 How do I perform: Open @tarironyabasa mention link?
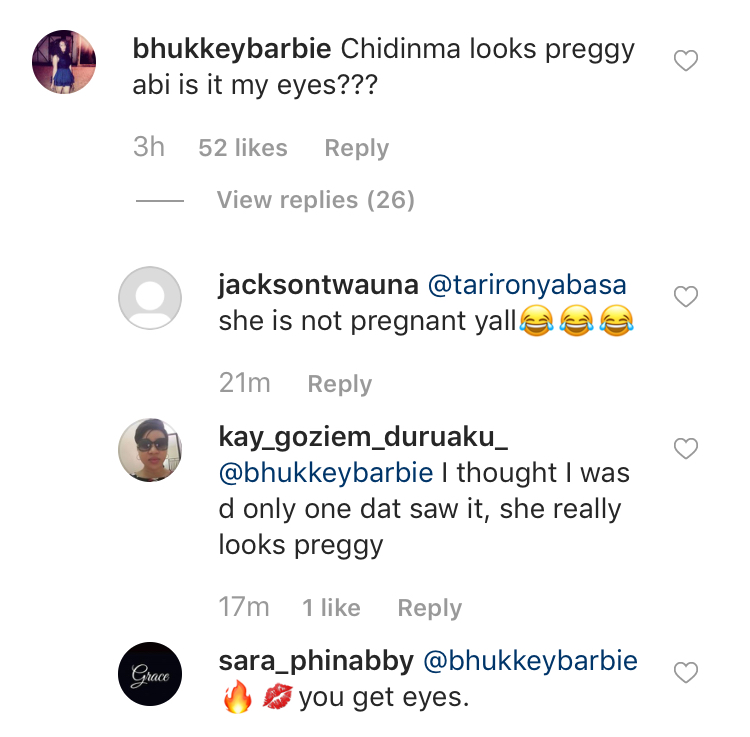click(527, 285)
